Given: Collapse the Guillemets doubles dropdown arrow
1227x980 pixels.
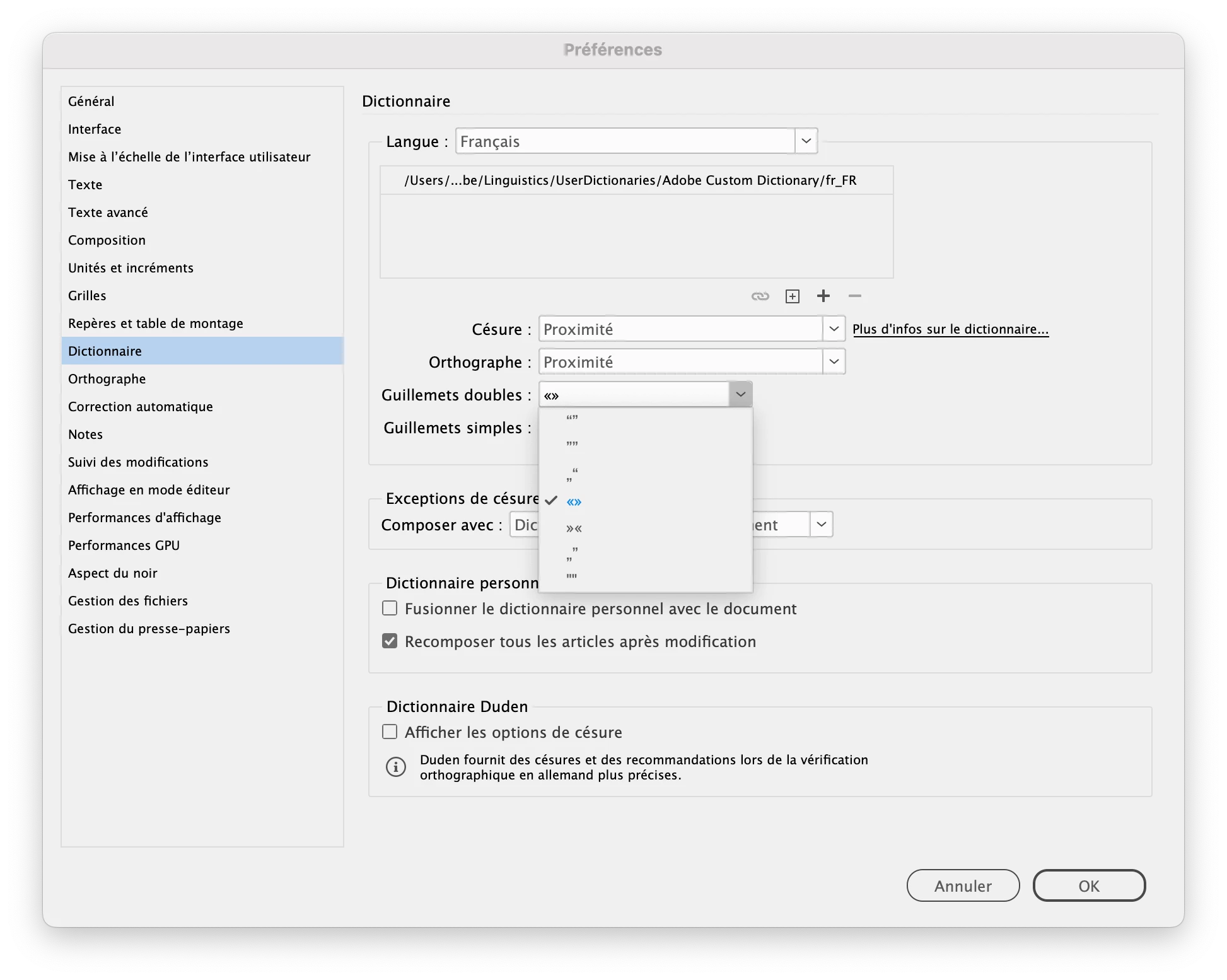Looking at the screenshot, I should (740, 395).
